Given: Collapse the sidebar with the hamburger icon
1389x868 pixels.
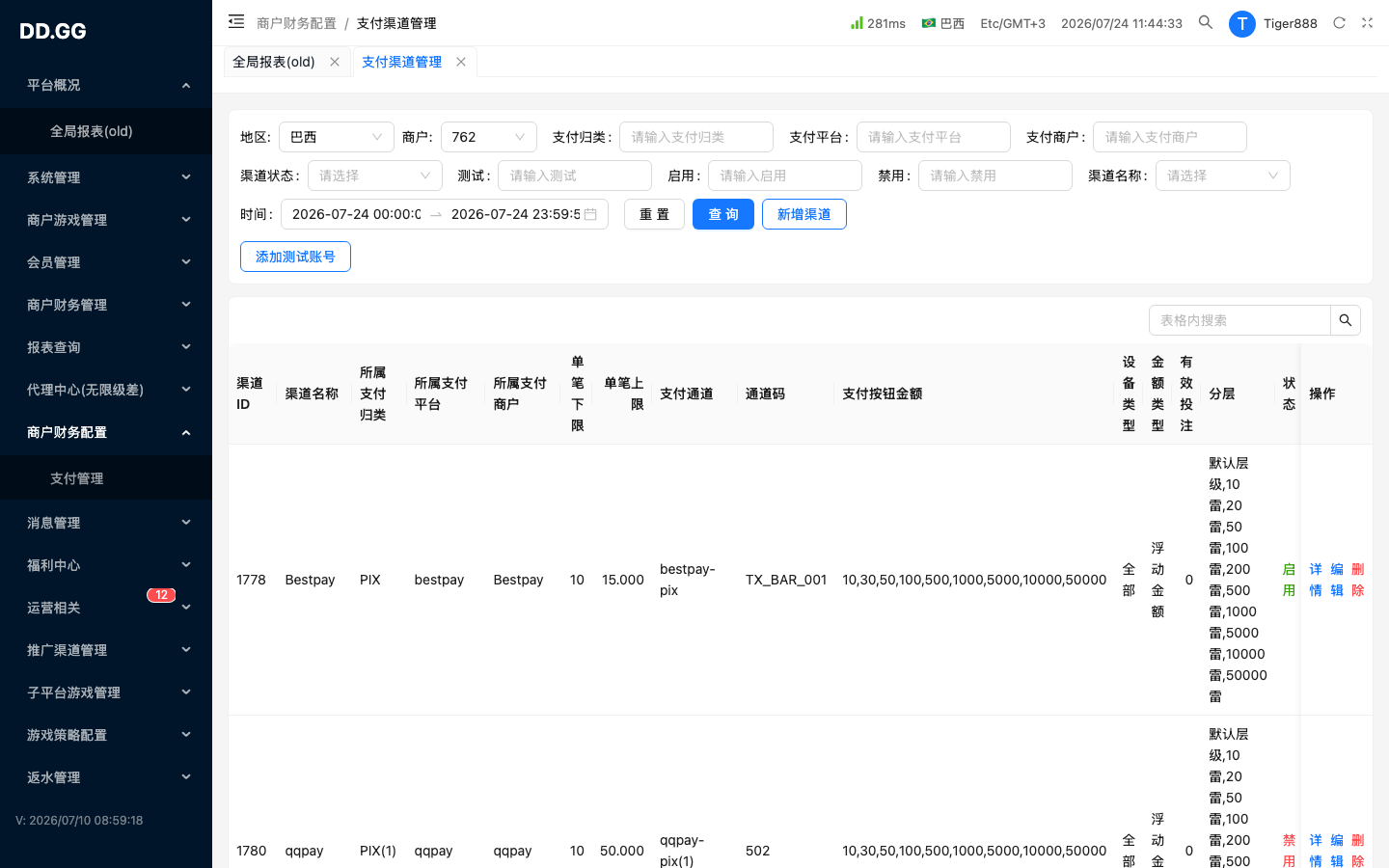Looking at the screenshot, I should (x=236, y=21).
